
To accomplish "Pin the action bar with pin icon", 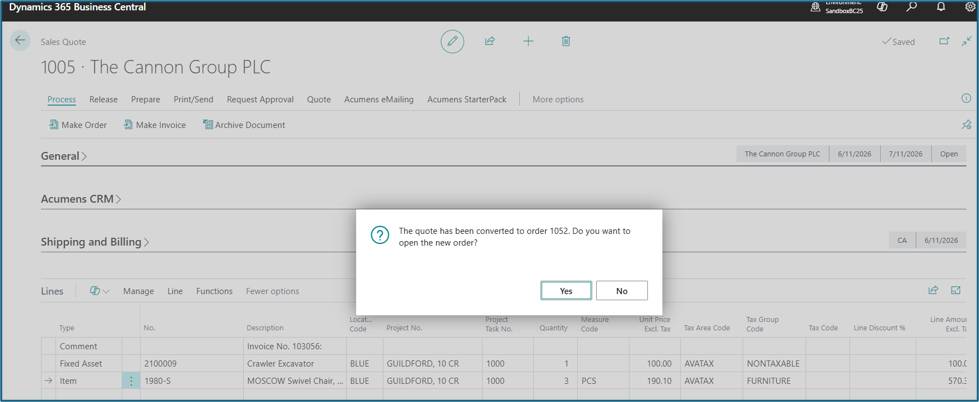I will (967, 125).
